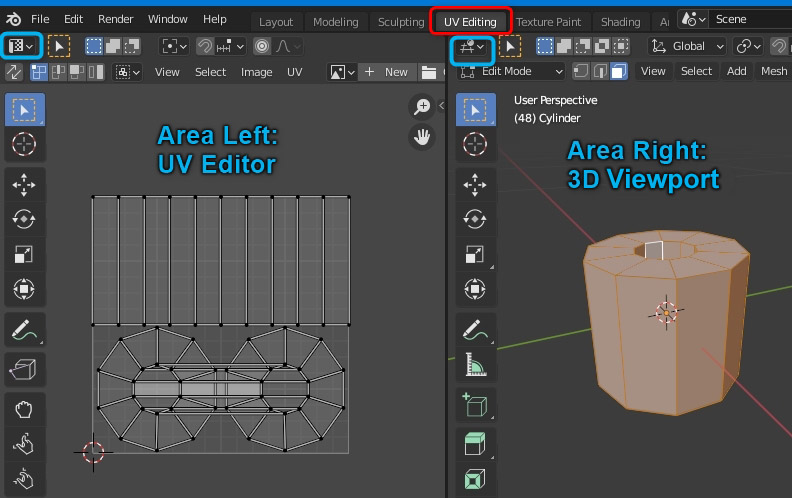Click the zoom magnifier in the UV Editor
Image resolution: width=792 pixels, height=498 pixels.
point(422,107)
